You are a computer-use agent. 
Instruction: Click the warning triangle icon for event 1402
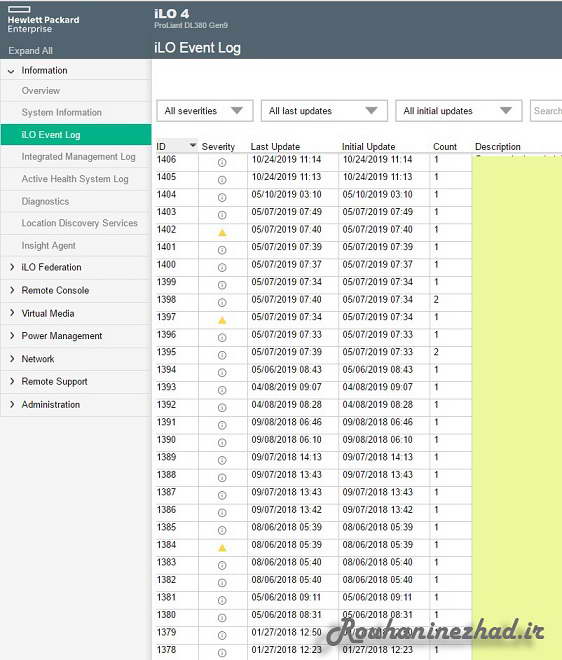[222, 232]
